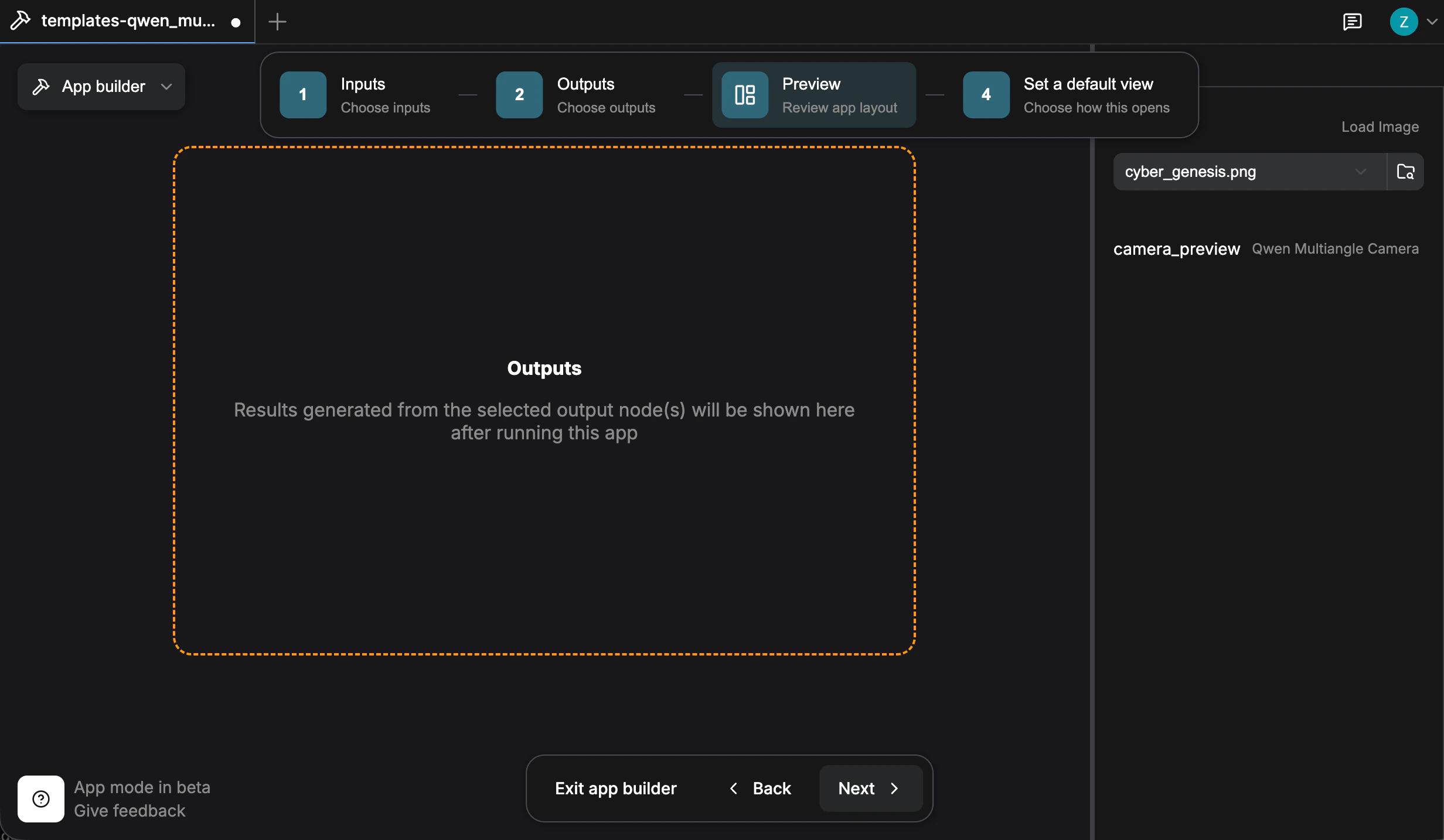The width and height of the screenshot is (1444, 840).
Task: Click the Preview layout icon in step 3
Action: [x=744, y=95]
